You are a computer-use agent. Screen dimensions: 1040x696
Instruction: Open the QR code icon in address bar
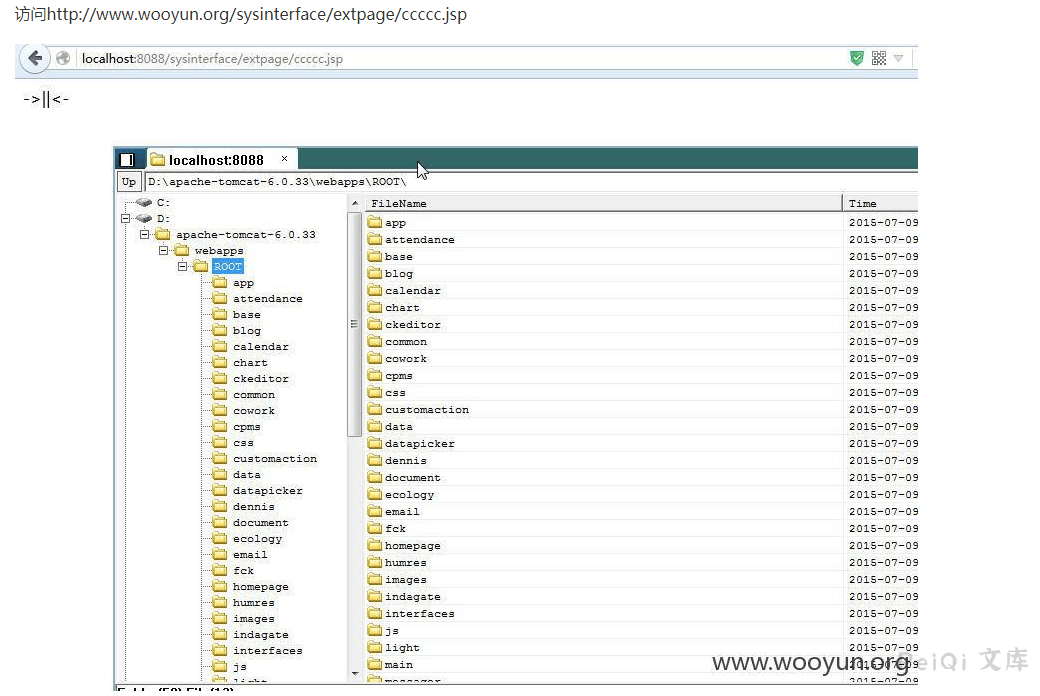pyautogui.click(x=879, y=59)
